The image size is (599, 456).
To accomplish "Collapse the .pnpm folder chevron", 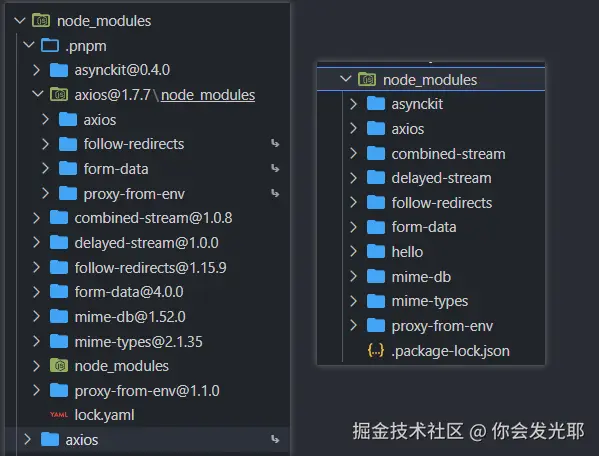I will [x=29, y=45].
